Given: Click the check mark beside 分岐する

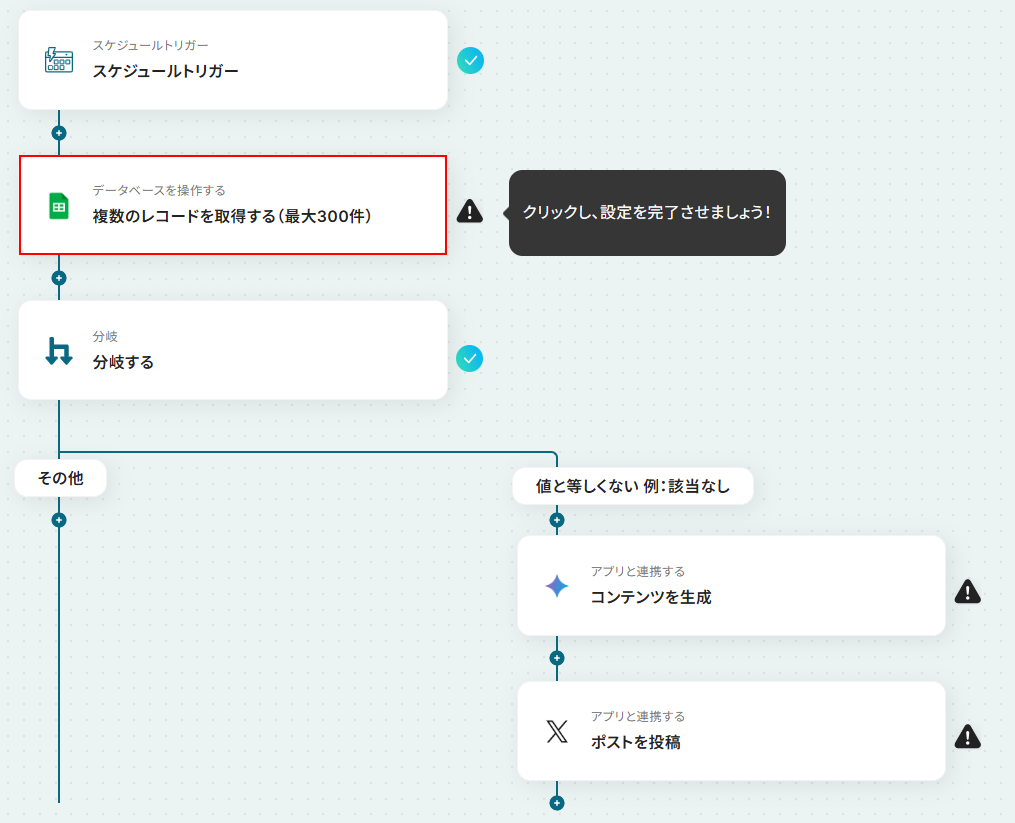Looking at the screenshot, I should [x=469, y=359].
